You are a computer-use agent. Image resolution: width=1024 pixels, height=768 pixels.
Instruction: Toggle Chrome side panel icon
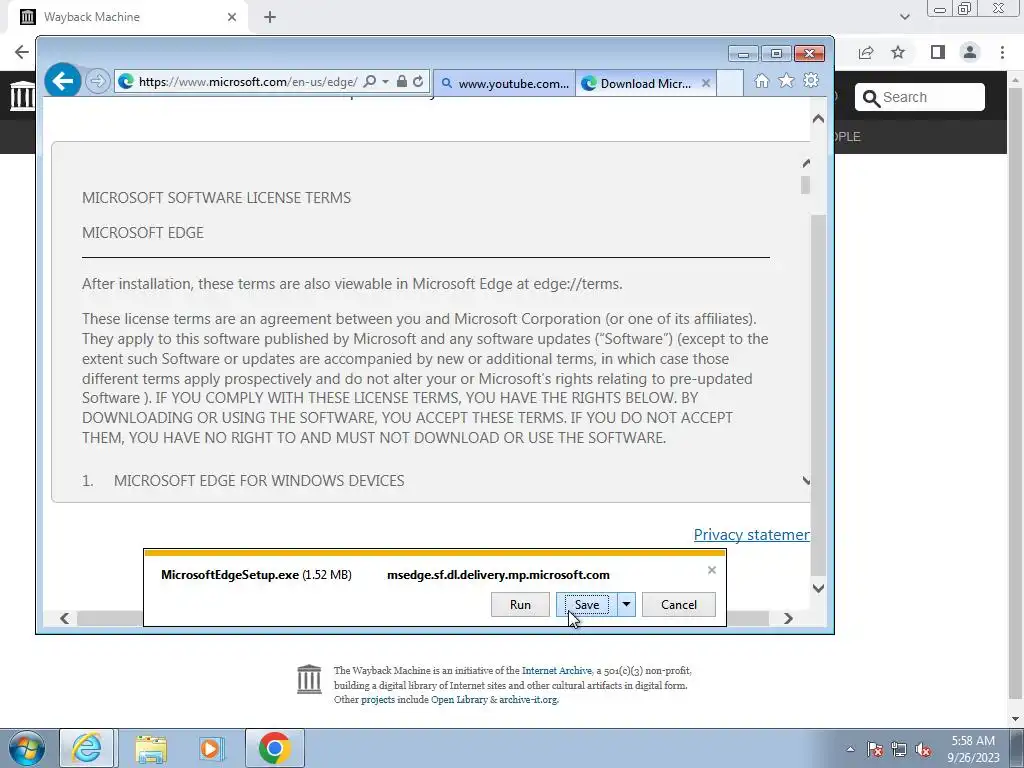pyautogui.click(x=938, y=52)
